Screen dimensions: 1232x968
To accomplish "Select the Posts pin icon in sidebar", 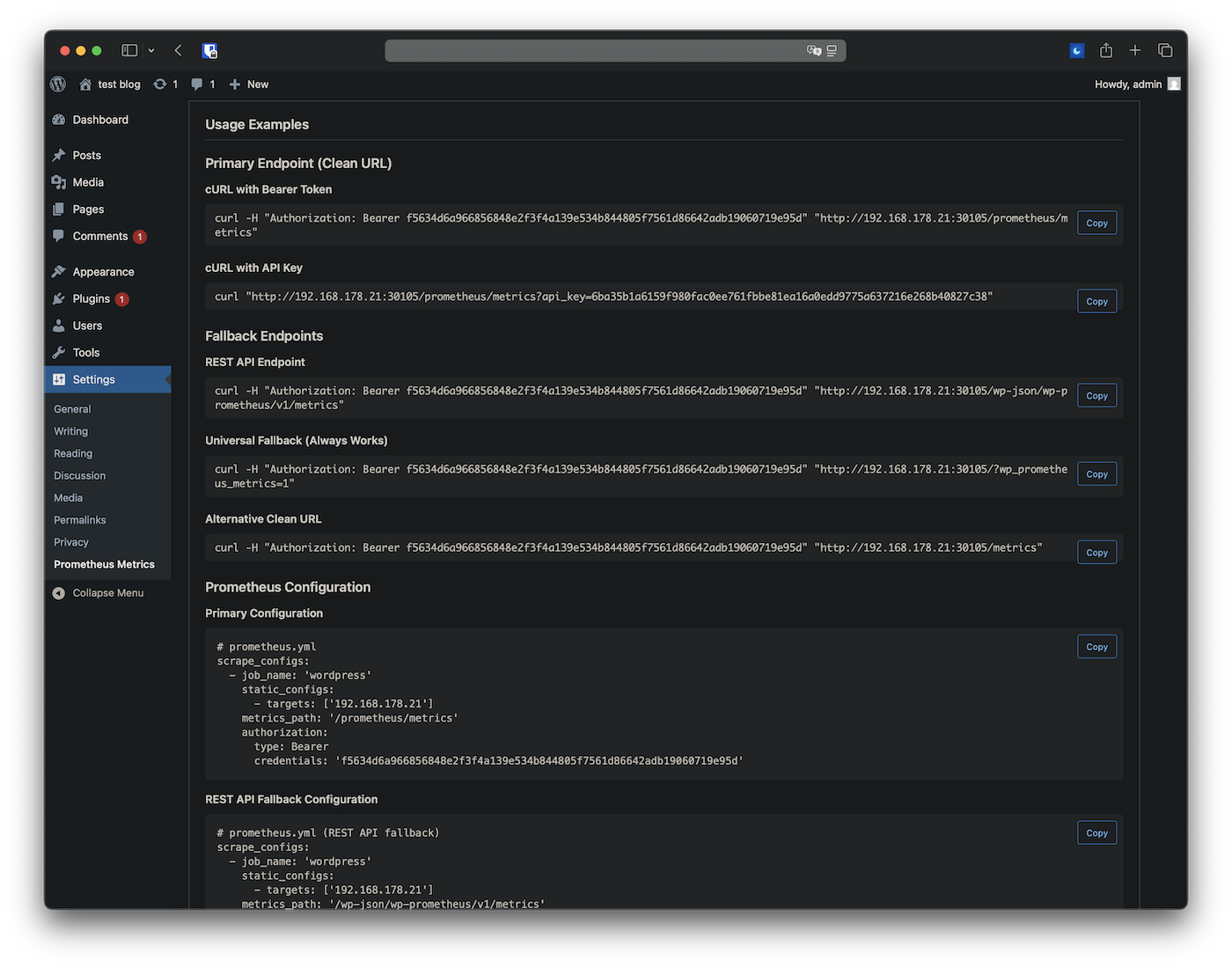I will (x=58, y=155).
